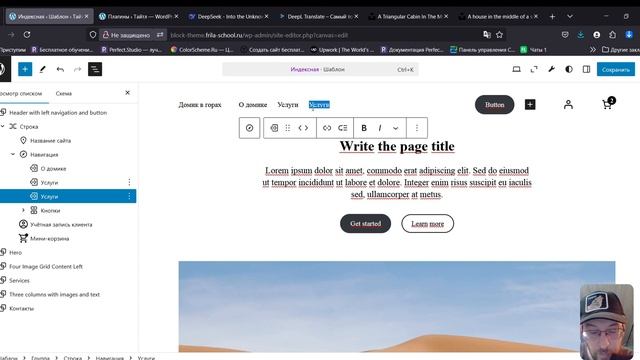
Task: Click the page link block type icon
Action: click(x=274, y=128)
